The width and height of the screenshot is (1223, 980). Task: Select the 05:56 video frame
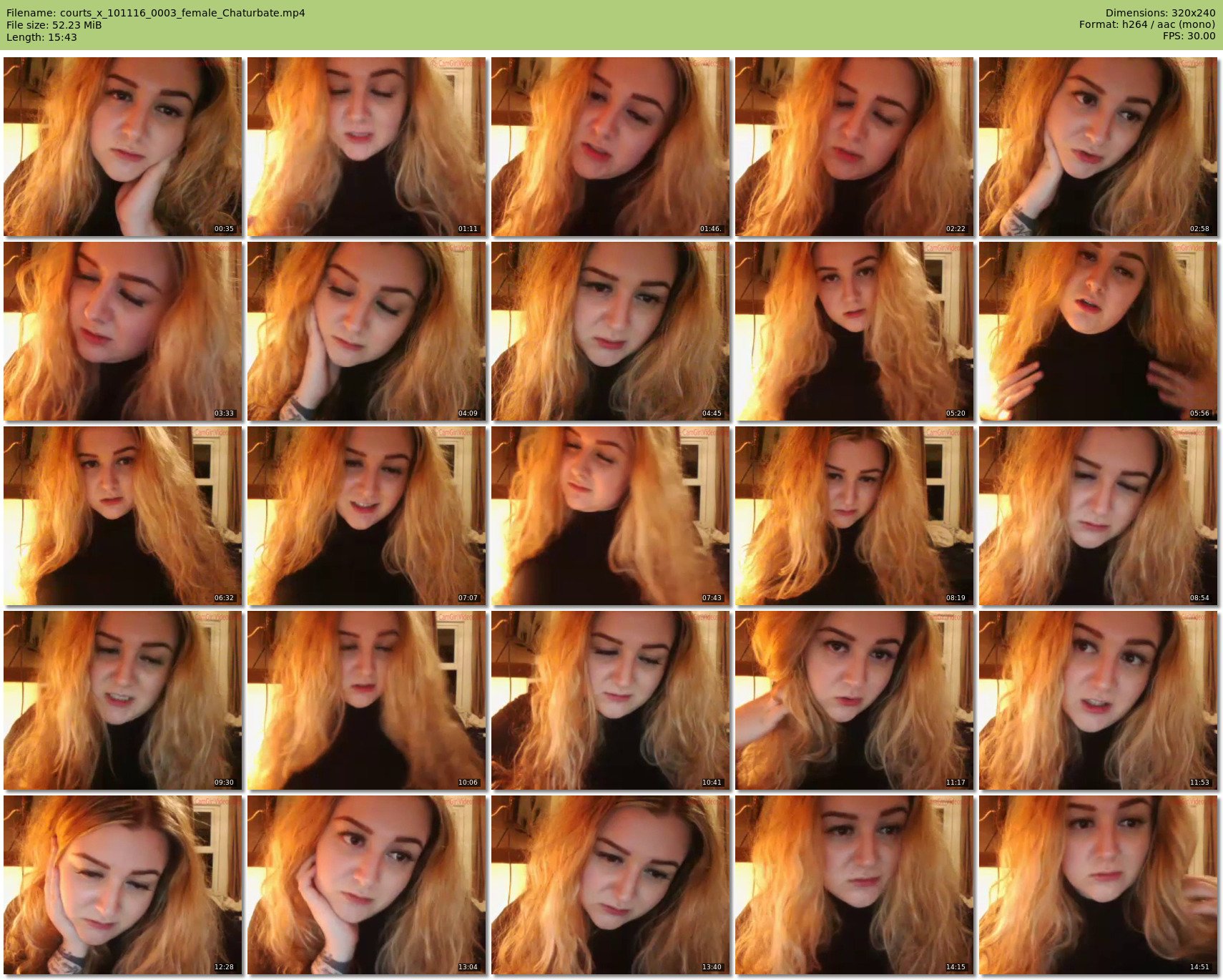[1099, 331]
